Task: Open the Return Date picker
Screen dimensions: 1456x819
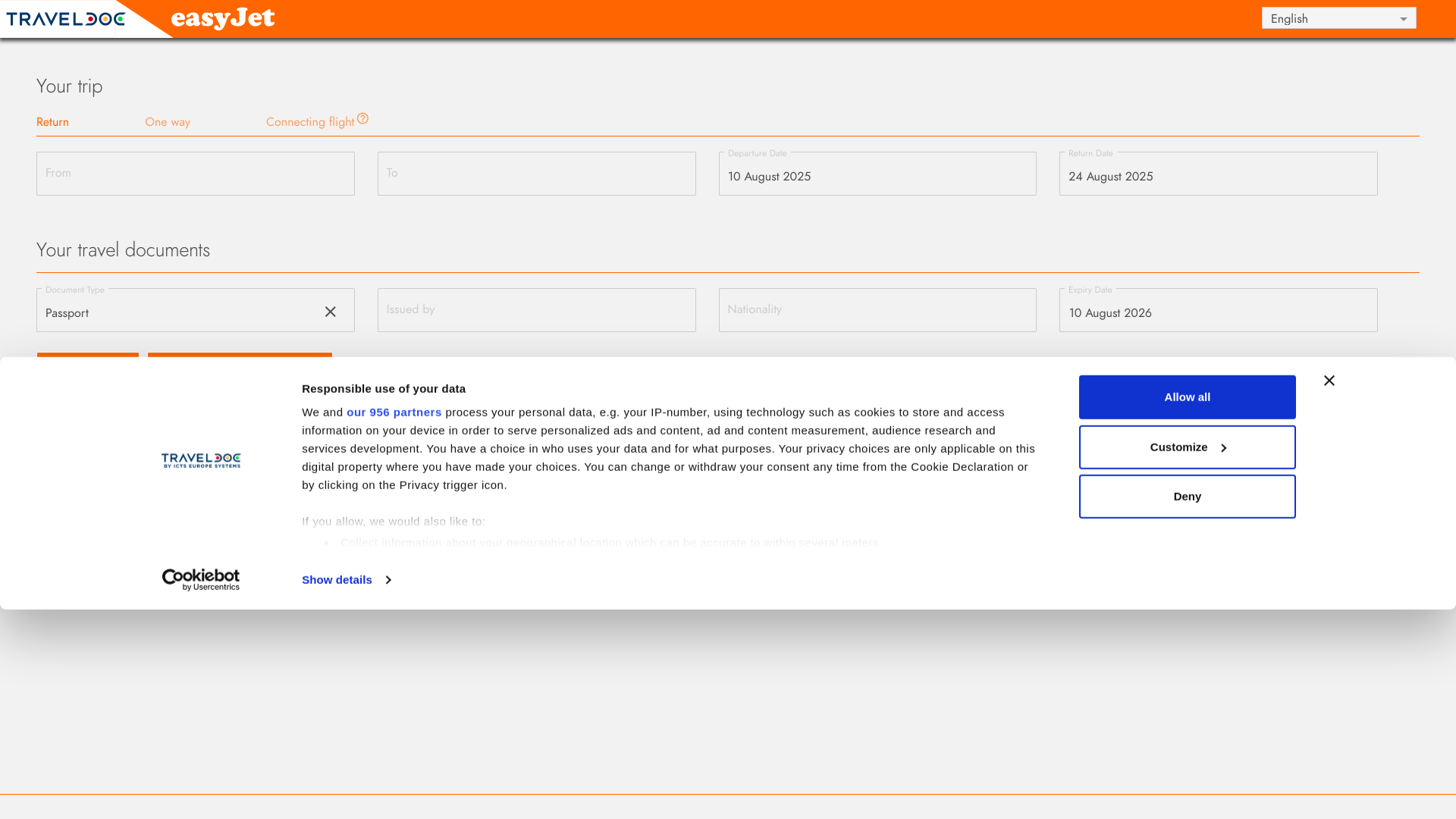Action: click(1219, 174)
